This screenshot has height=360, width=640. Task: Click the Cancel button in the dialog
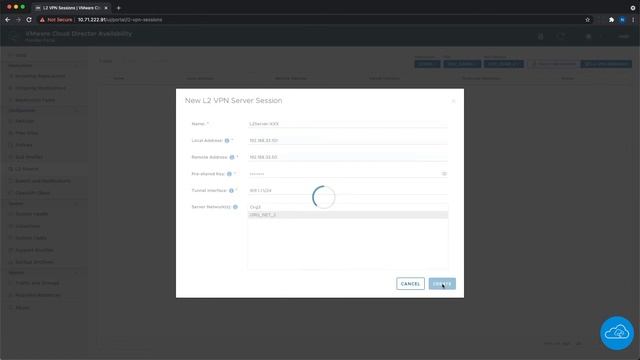[x=410, y=284]
